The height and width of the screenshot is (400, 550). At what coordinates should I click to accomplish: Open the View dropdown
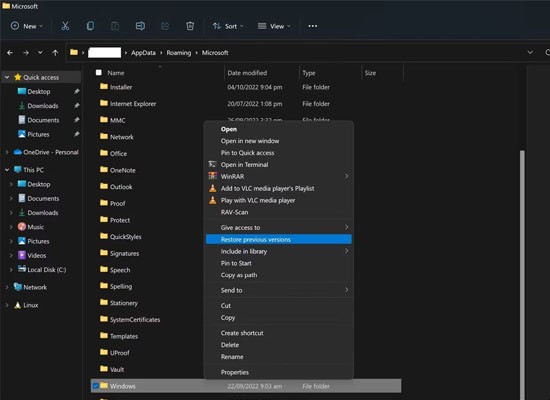274,26
